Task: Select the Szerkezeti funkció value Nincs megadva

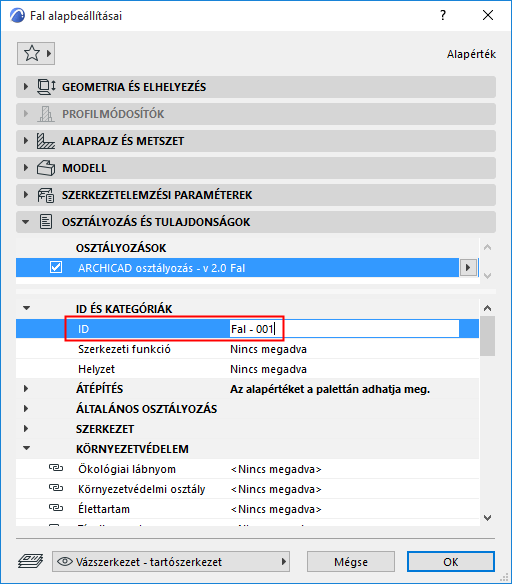Action: click(268, 349)
